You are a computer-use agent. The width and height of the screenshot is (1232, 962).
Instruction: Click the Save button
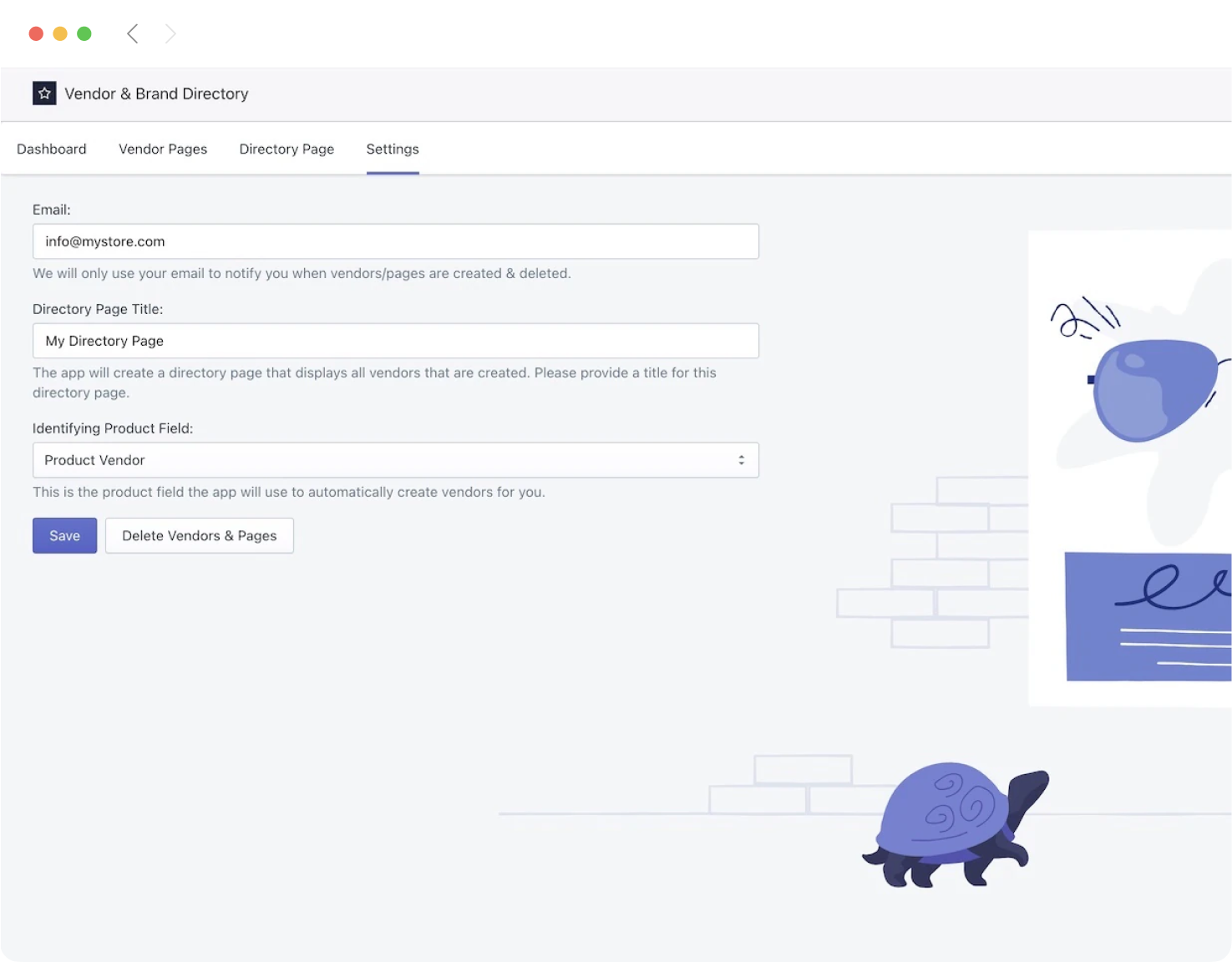coord(64,535)
